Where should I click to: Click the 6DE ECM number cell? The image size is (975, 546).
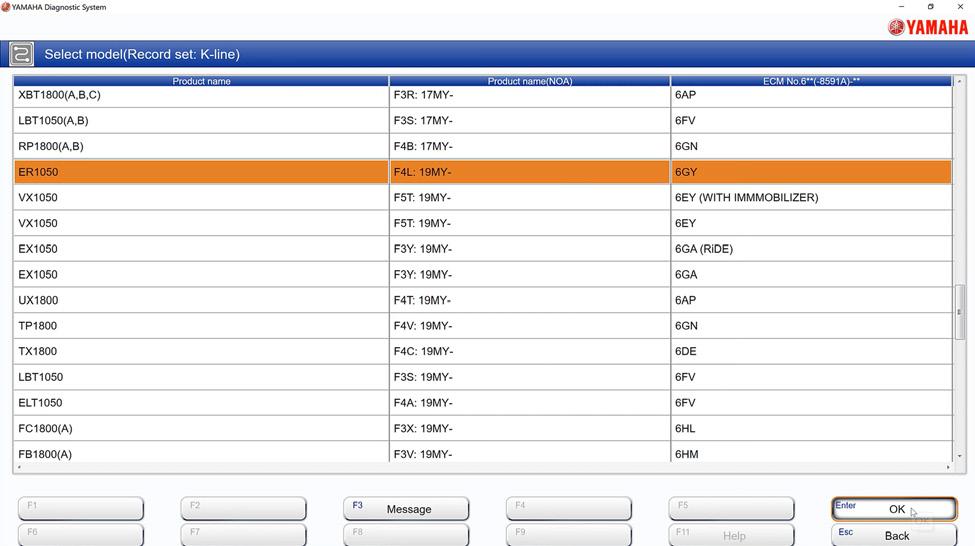[811, 351]
